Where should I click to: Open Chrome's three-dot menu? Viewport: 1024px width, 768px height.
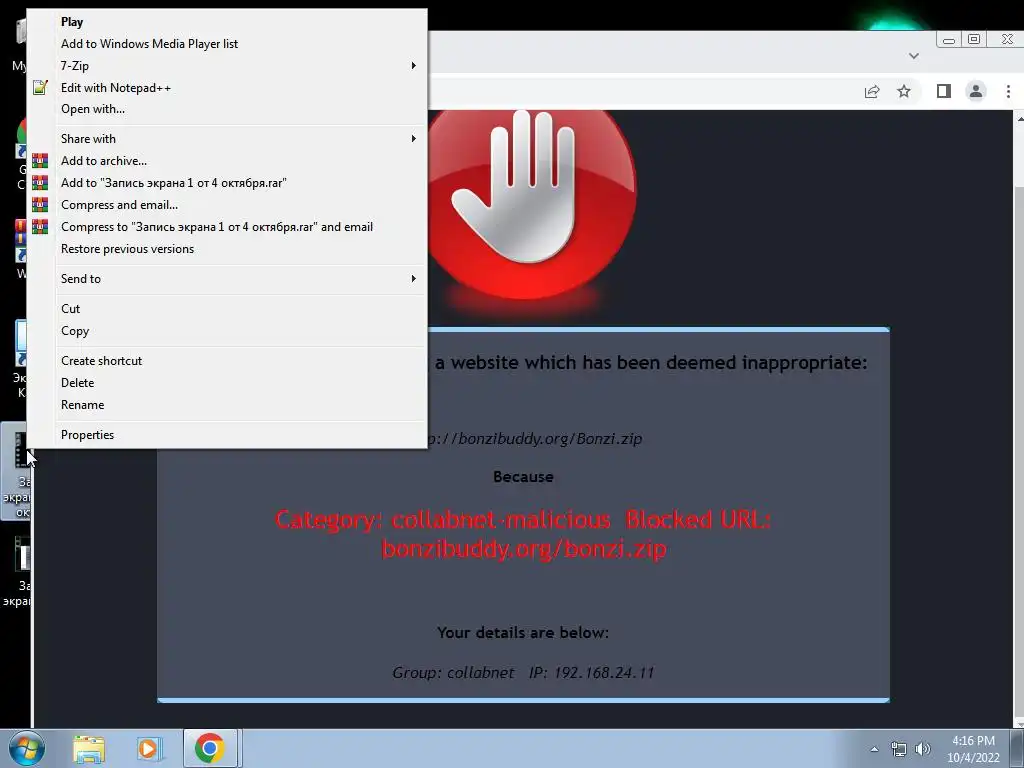(x=1008, y=91)
